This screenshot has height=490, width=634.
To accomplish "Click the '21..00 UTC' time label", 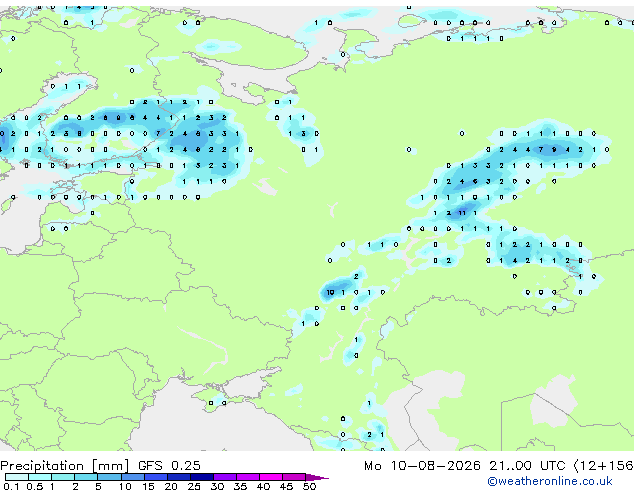I will tap(527, 466).
